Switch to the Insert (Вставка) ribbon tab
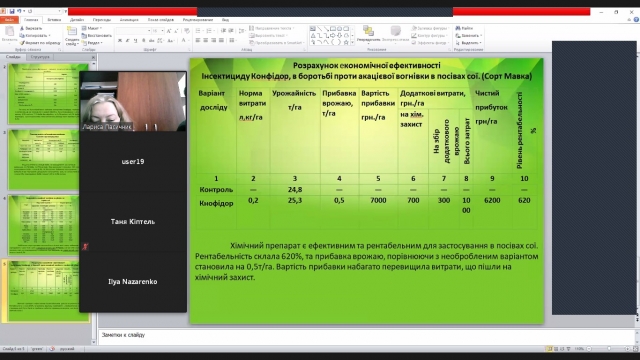Screen dimensions: 640x360 pos(54,20)
